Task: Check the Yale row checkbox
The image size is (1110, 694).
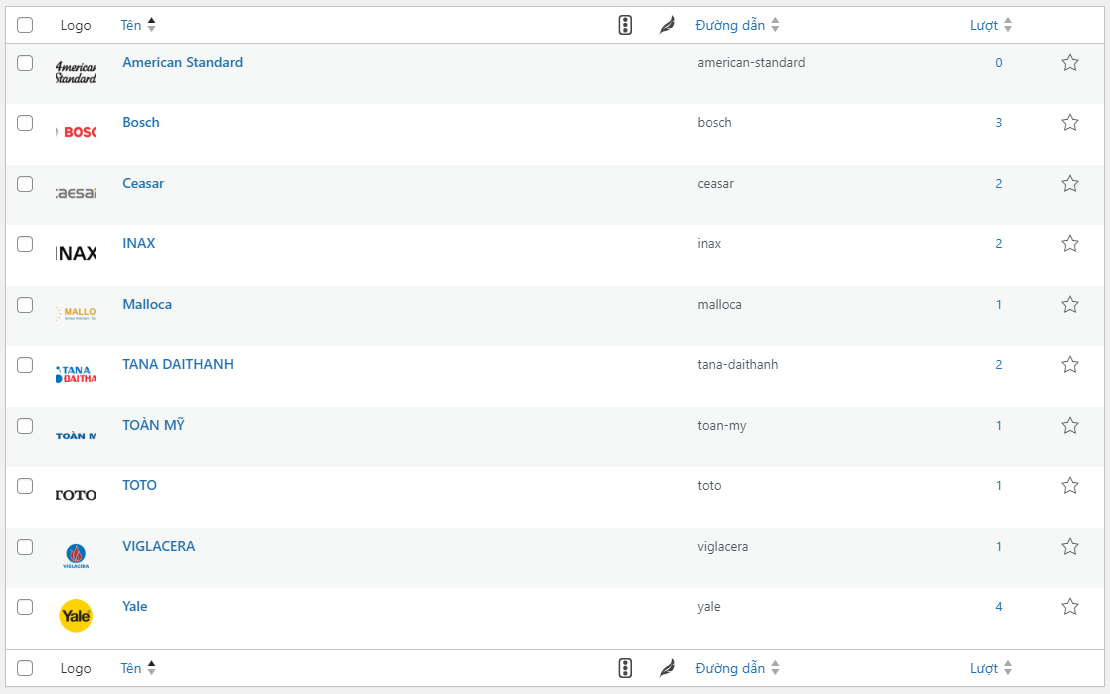Action: click(x=25, y=608)
